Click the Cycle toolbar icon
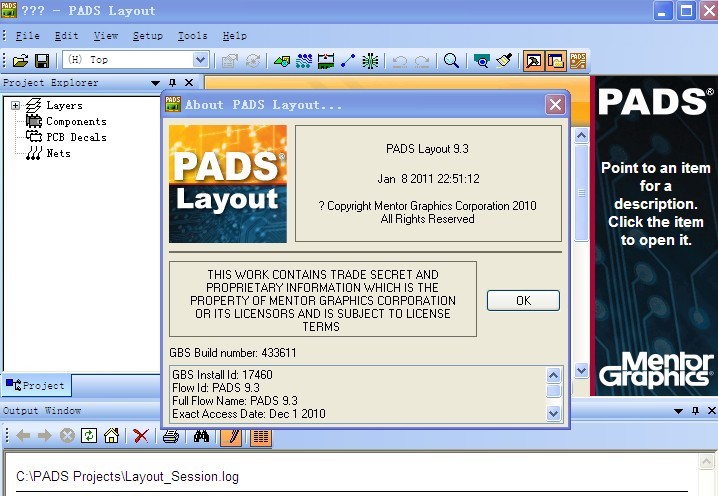The image size is (718, 496). pos(253,60)
